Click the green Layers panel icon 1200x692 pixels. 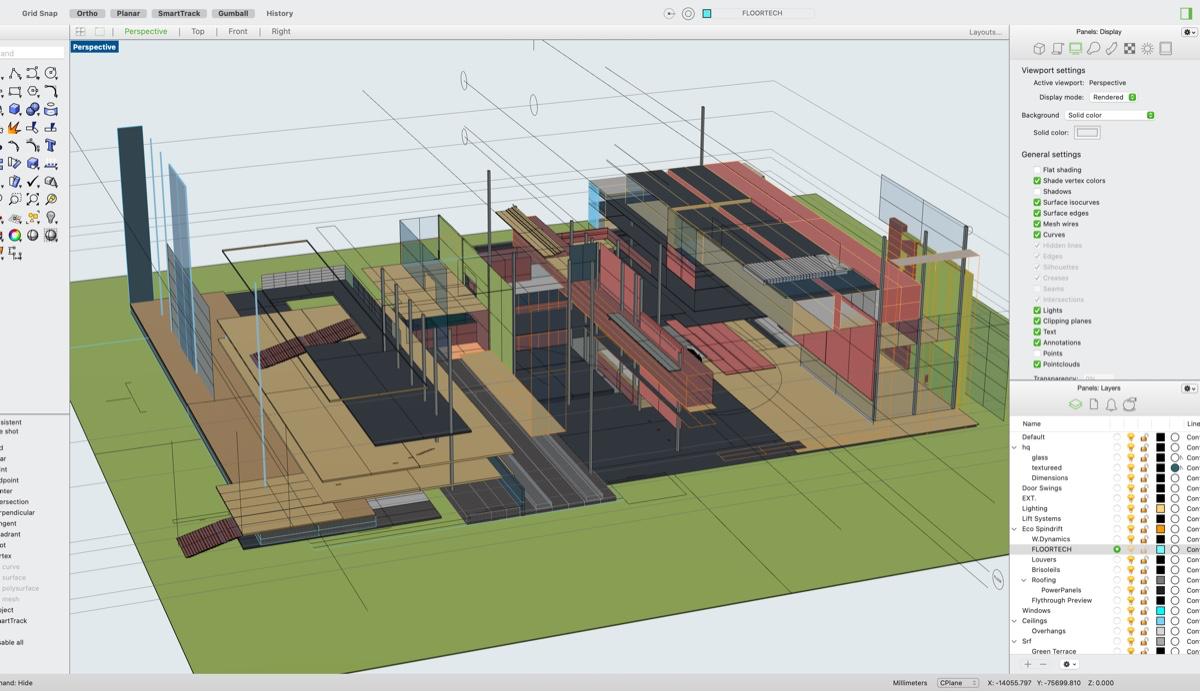pyautogui.click(x=1075, y=404)
